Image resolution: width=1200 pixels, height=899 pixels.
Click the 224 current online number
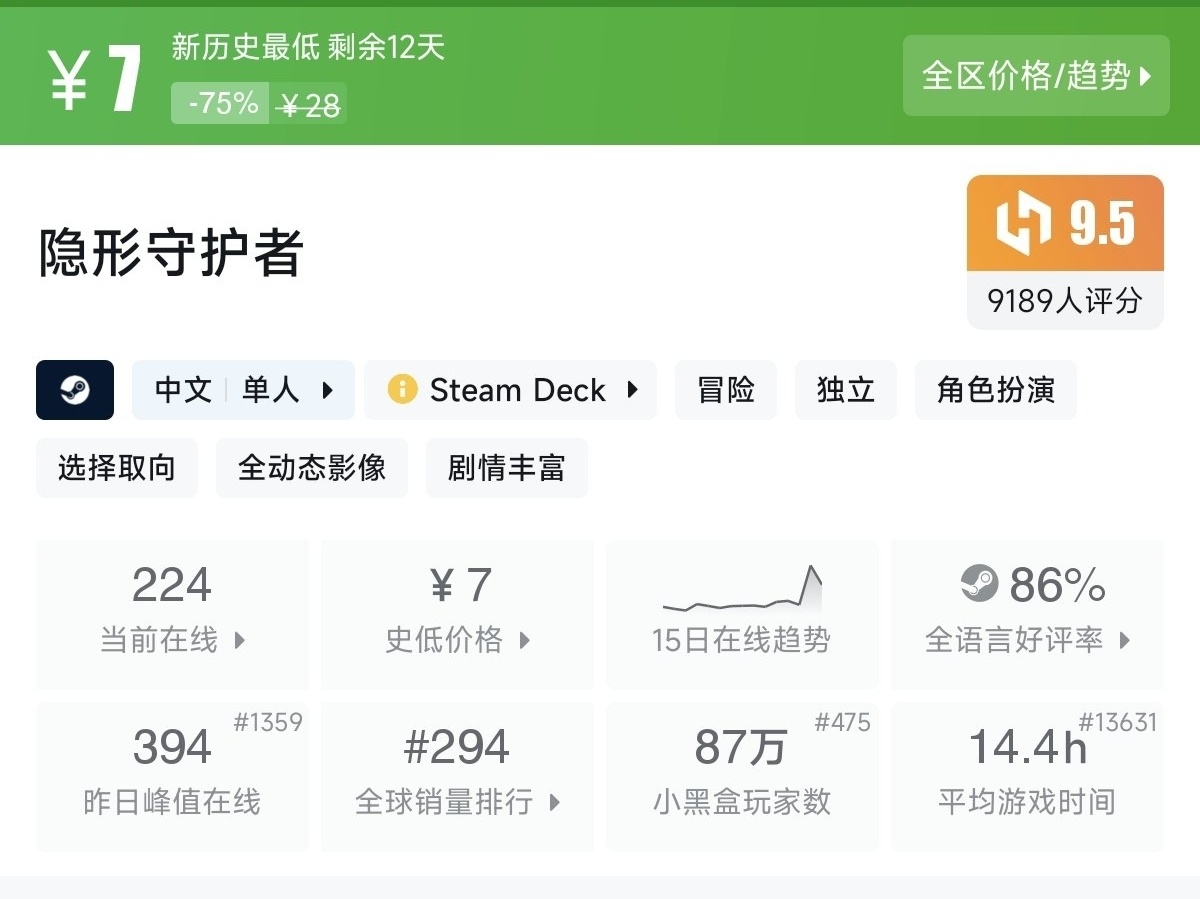click(172, 585)
